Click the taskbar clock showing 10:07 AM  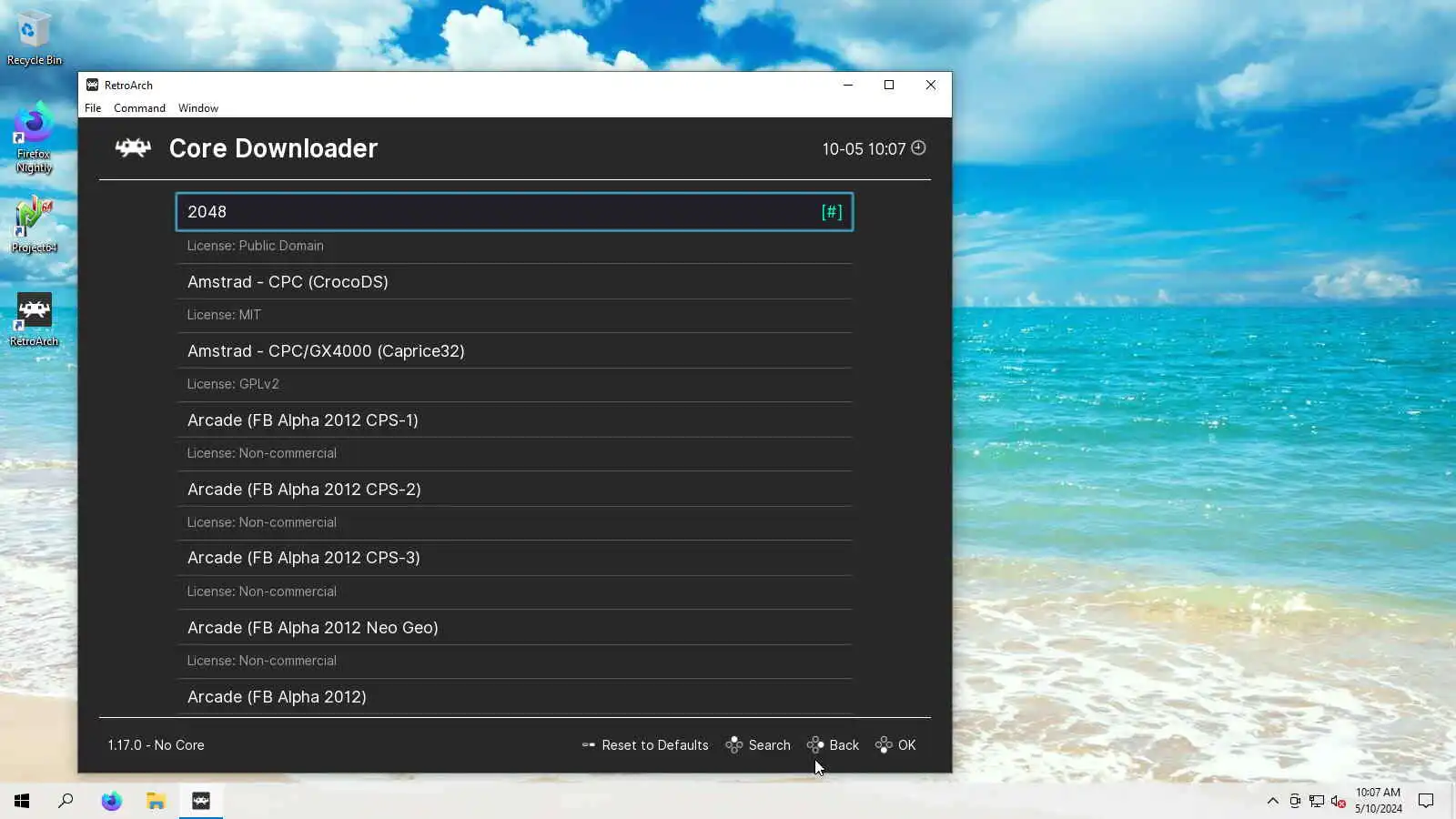pos(1378,801)
